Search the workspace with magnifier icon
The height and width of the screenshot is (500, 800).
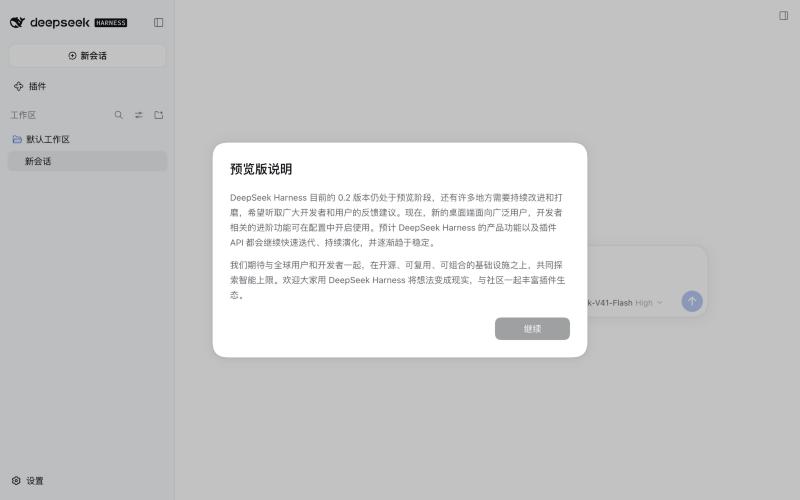(118, 115)
